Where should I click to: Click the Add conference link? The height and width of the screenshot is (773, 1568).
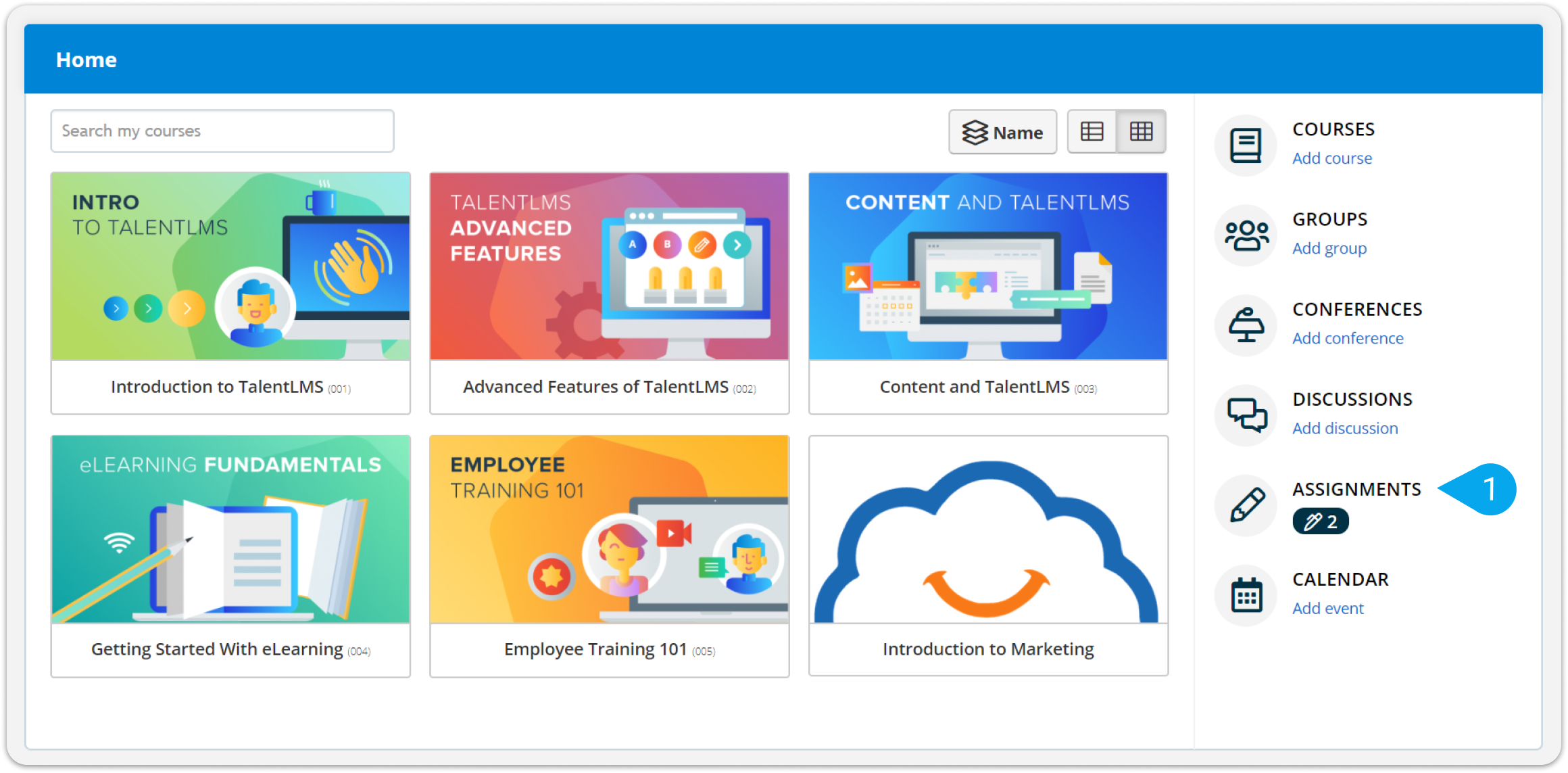click(1347, 338)
